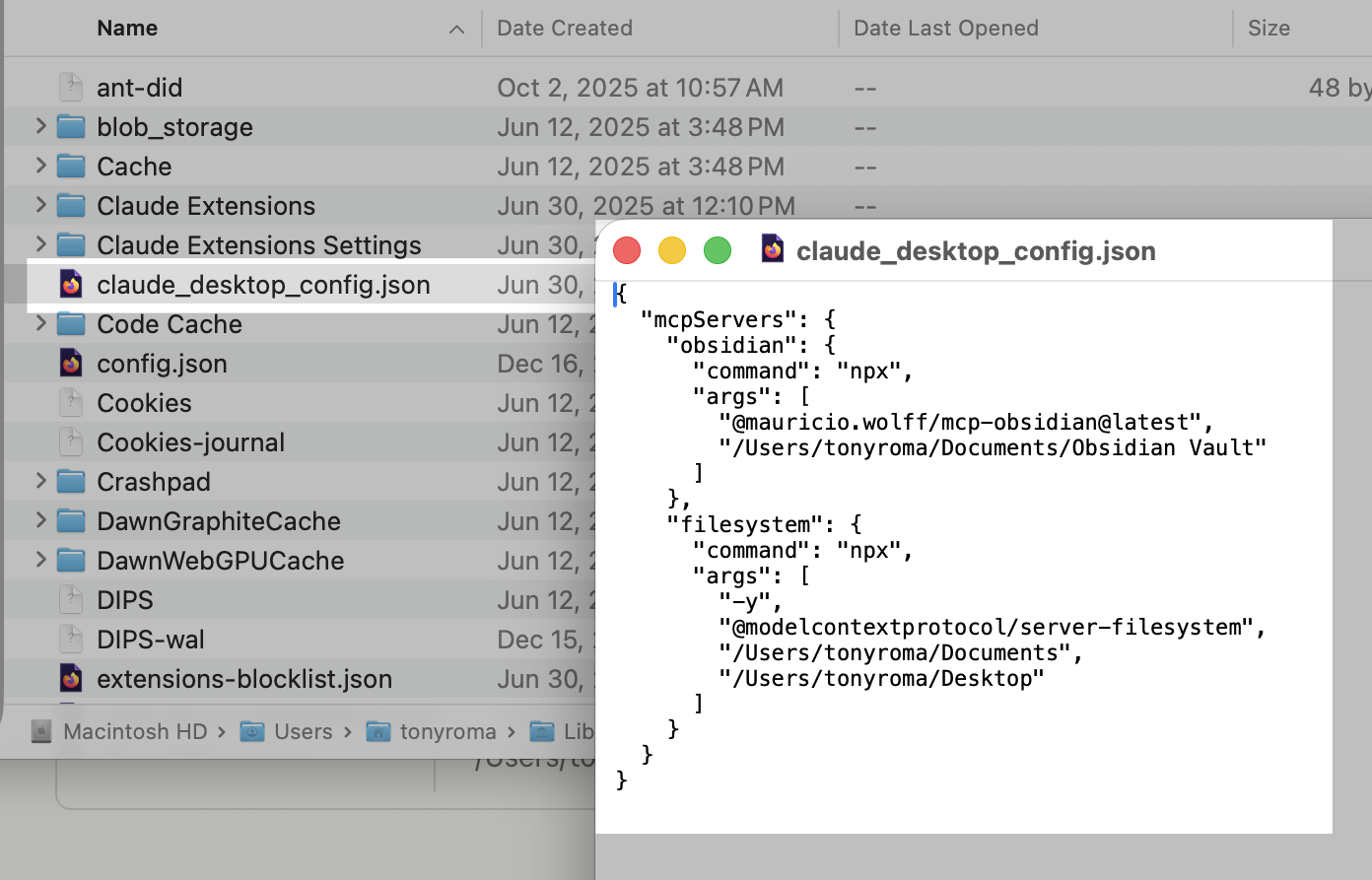Click the Macintosh HD drive icon in path bar
The width and height of the screenshot is (1372, 880).
41,731
